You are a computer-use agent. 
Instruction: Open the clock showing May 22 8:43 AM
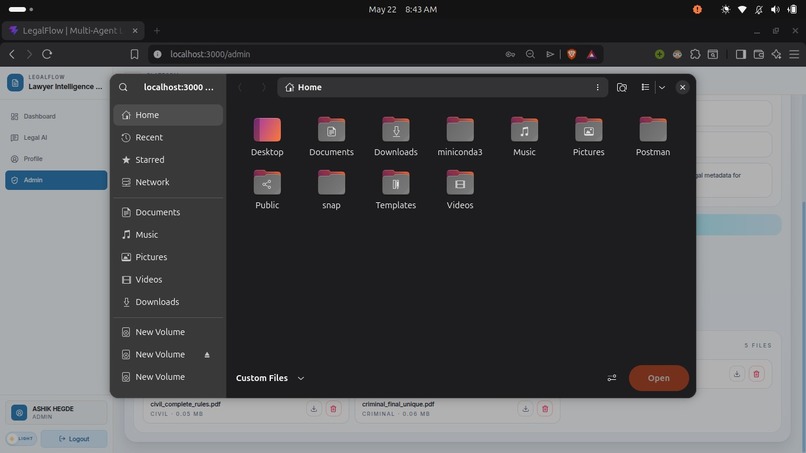[x=402, y=9]
